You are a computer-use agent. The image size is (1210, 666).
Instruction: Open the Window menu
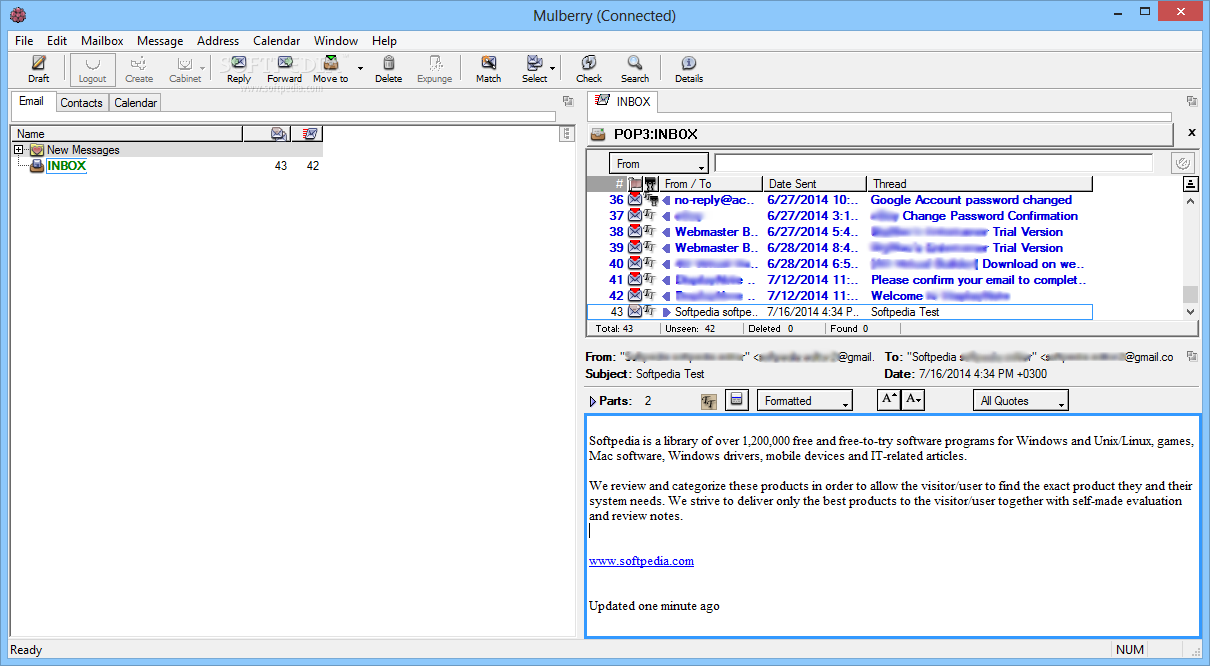[x=336, y=41]
